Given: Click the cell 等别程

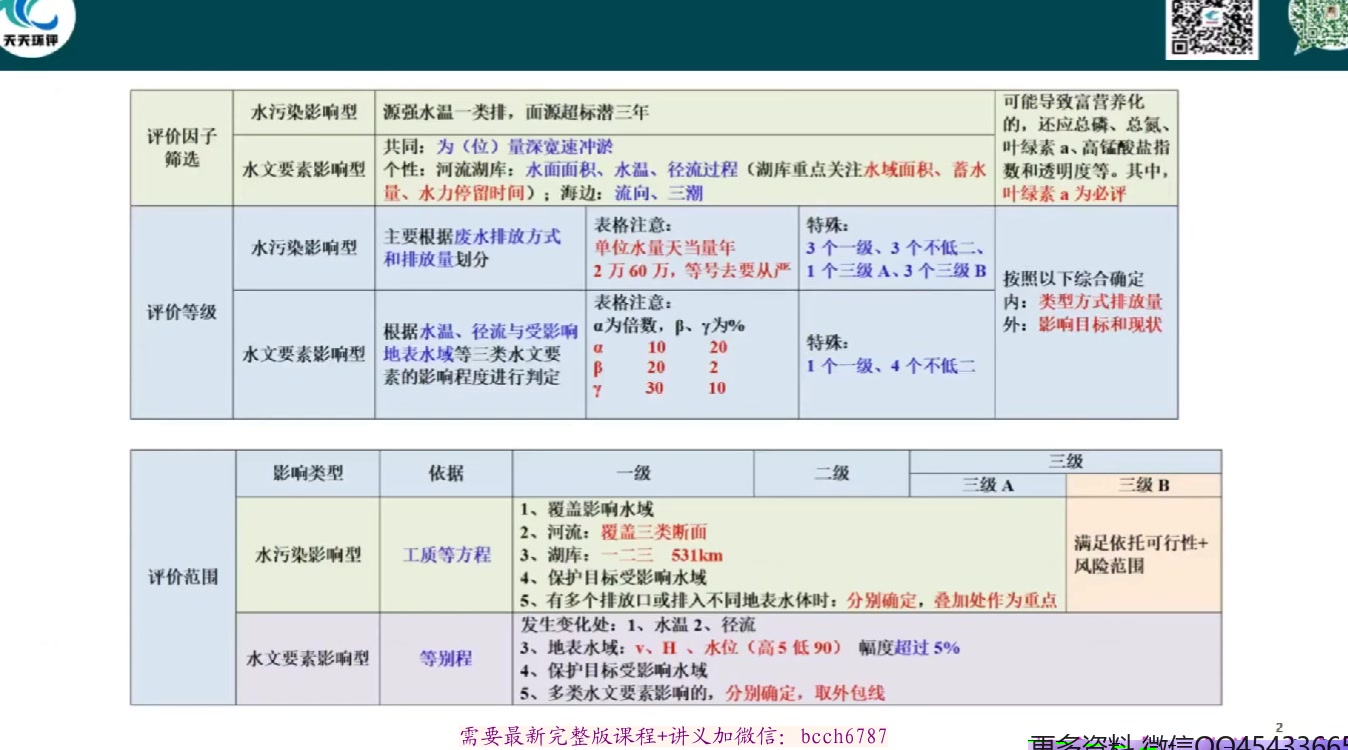Looking at the screenshot, I should pos(446,658).
